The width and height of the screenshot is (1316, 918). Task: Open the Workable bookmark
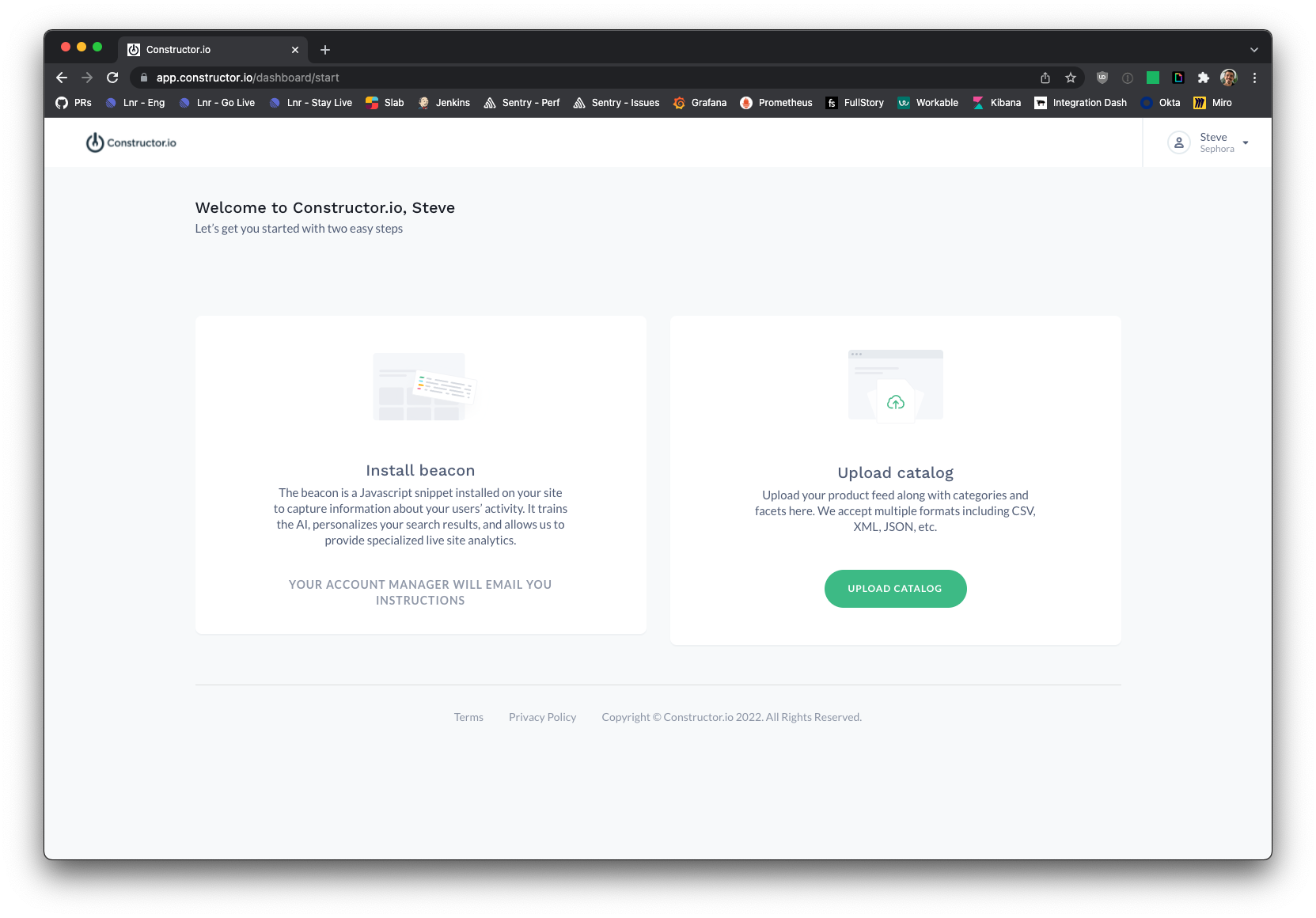927,103
